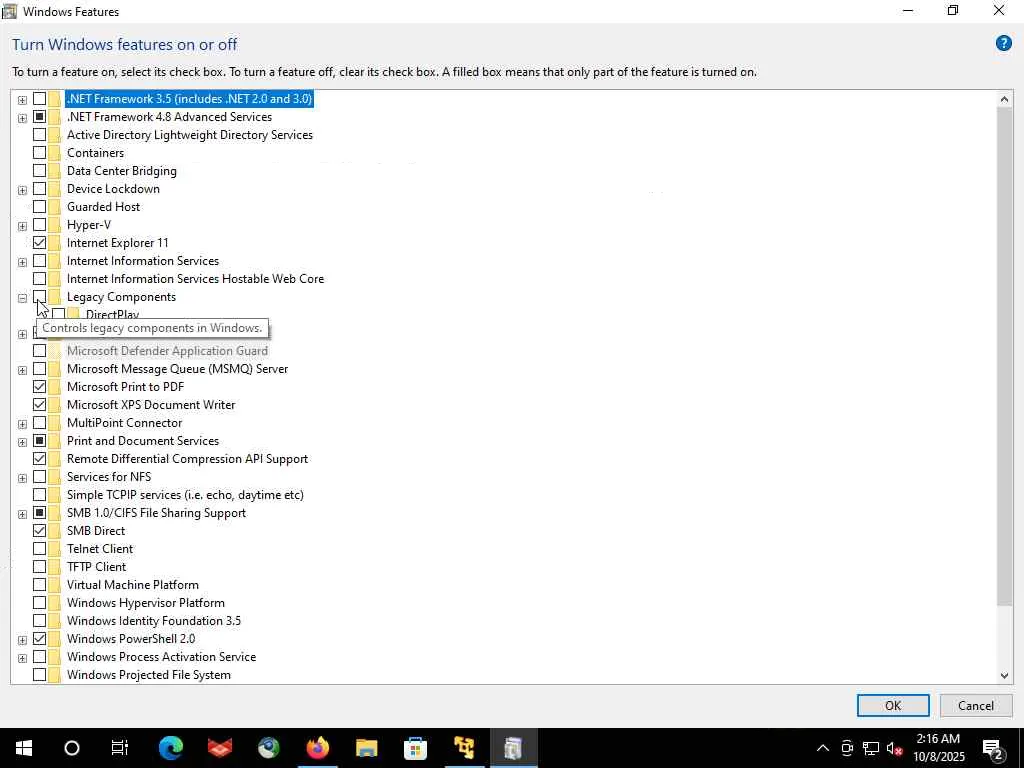Select Active Directory Lightweight Directory Services row
1024x768 pixels.
pos(189,135)
